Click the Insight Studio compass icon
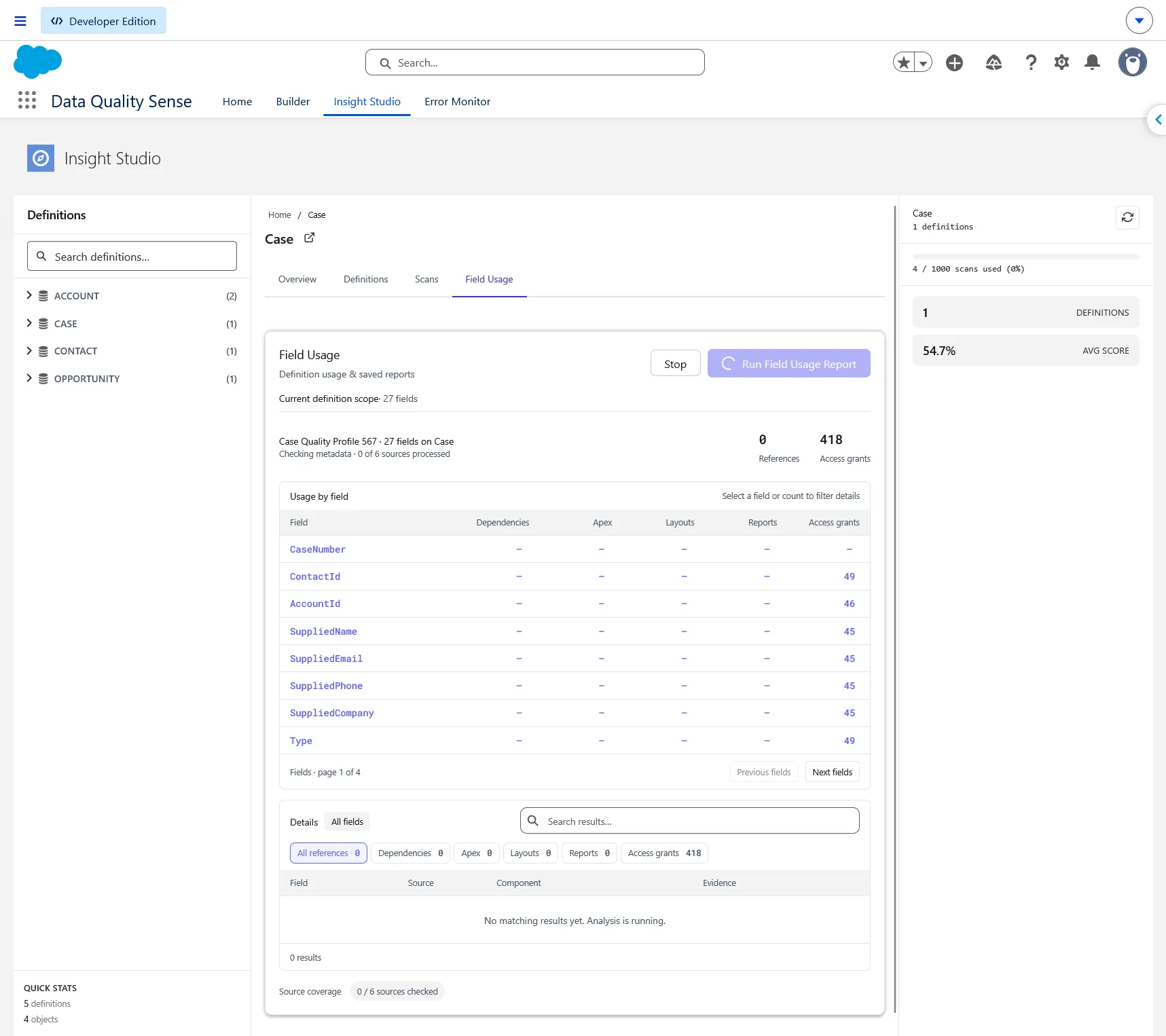The image size is (1166, 1036). [x=41, y=158]
